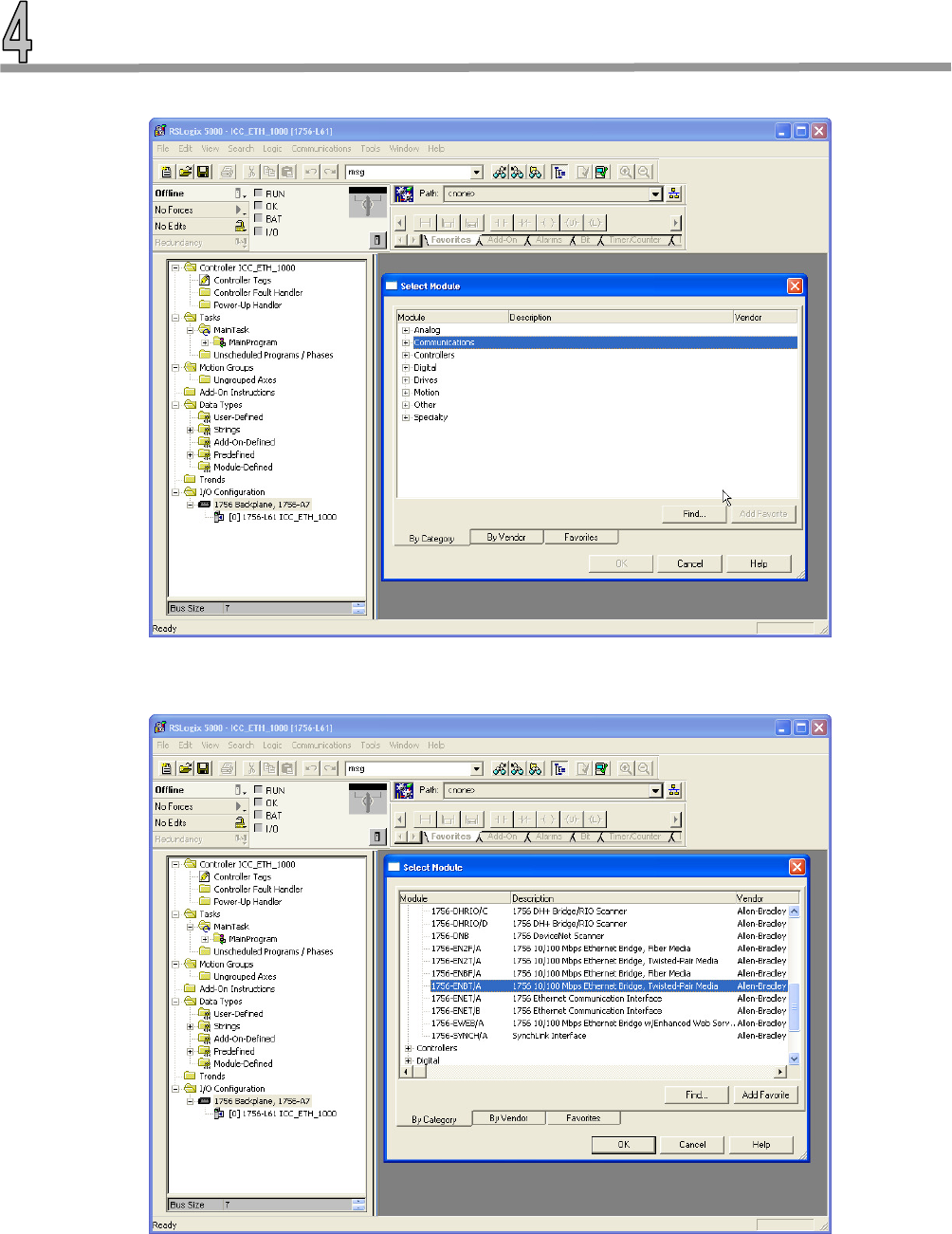Click I/O indicator box in upper window
The height and width of the screenshot is (1234, 952).
(x=258, y=230)
